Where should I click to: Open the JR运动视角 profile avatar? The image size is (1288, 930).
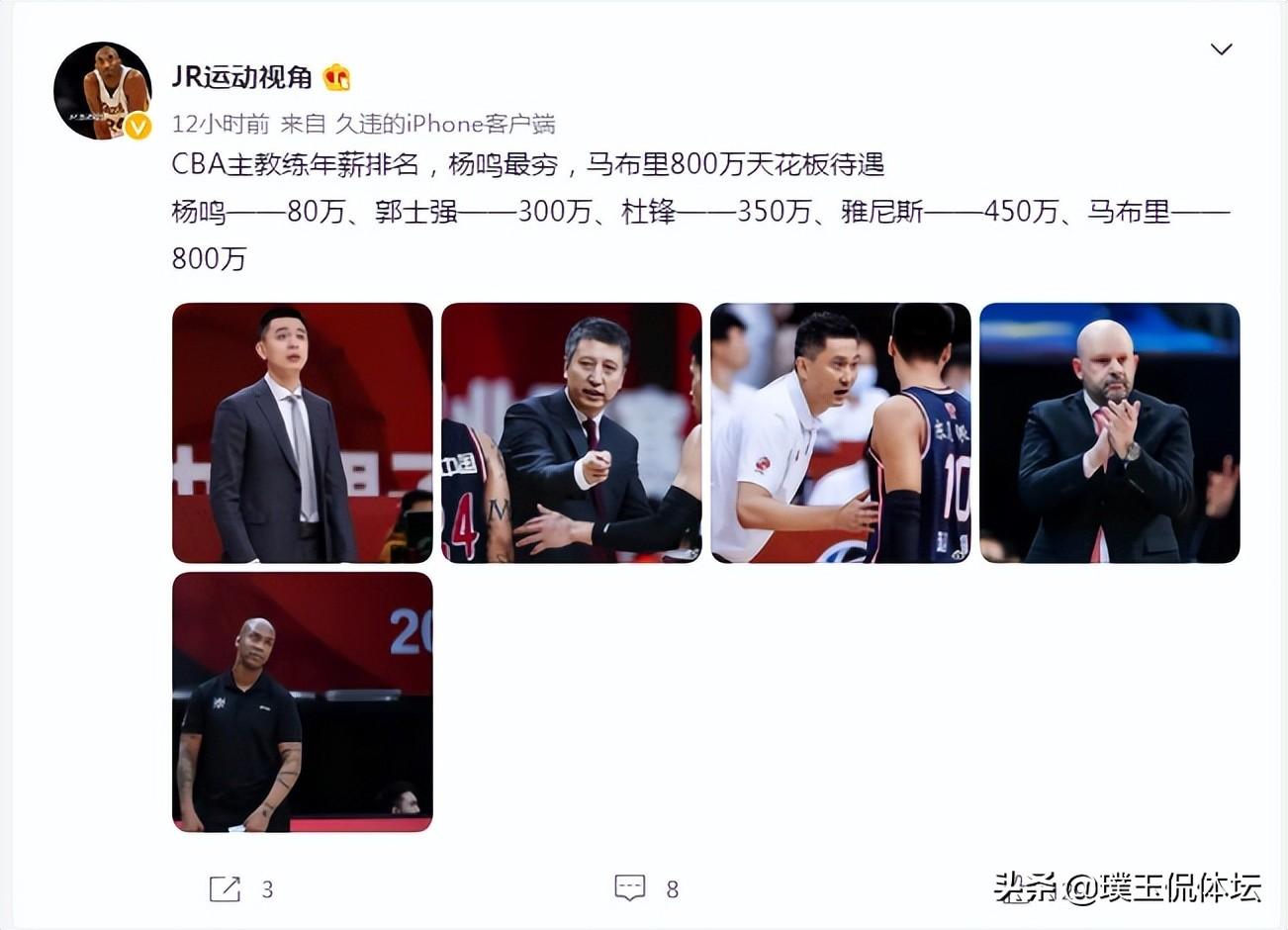(x=103, y=90)
